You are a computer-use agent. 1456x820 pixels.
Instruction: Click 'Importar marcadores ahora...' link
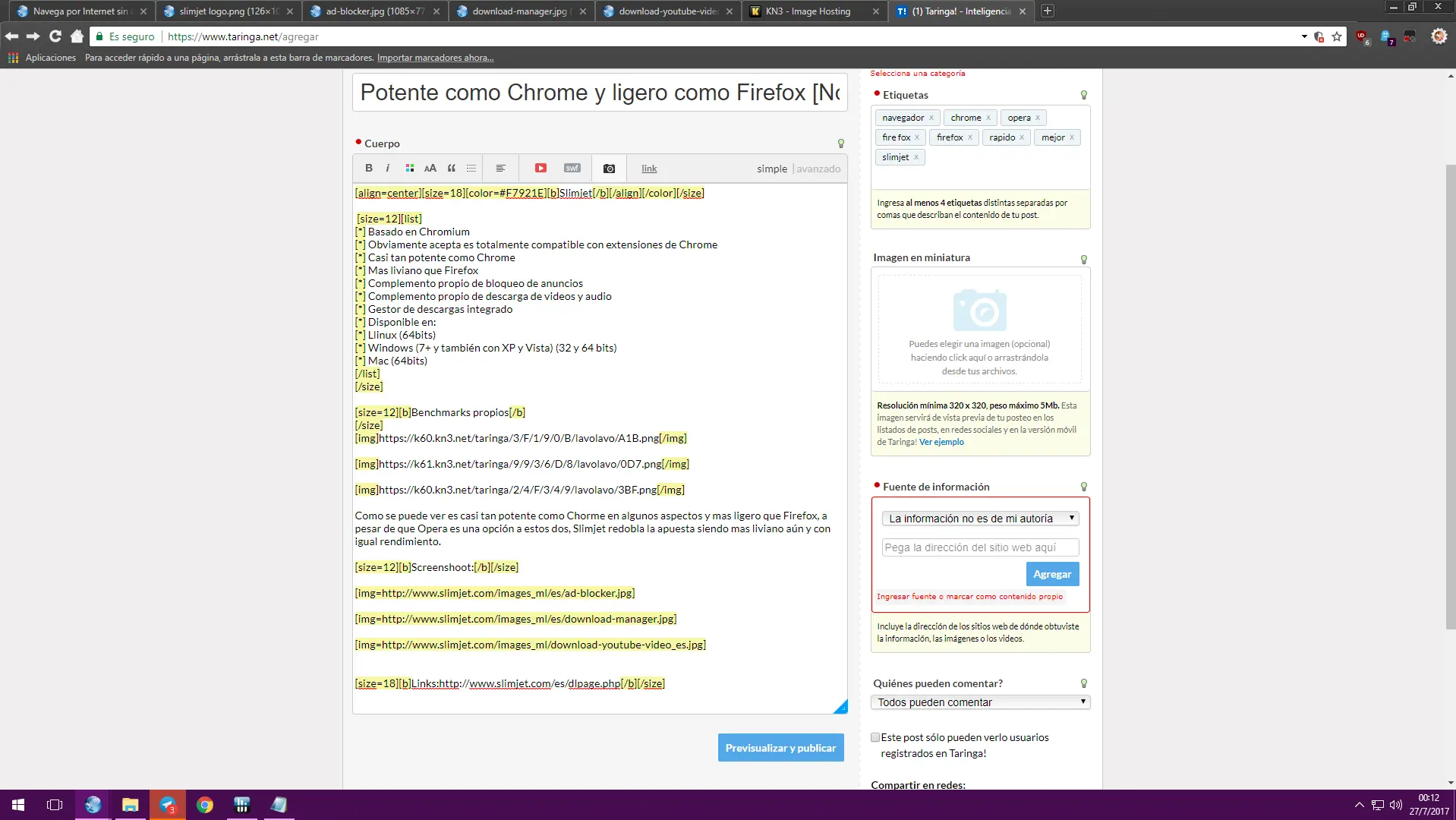point(435,58)
